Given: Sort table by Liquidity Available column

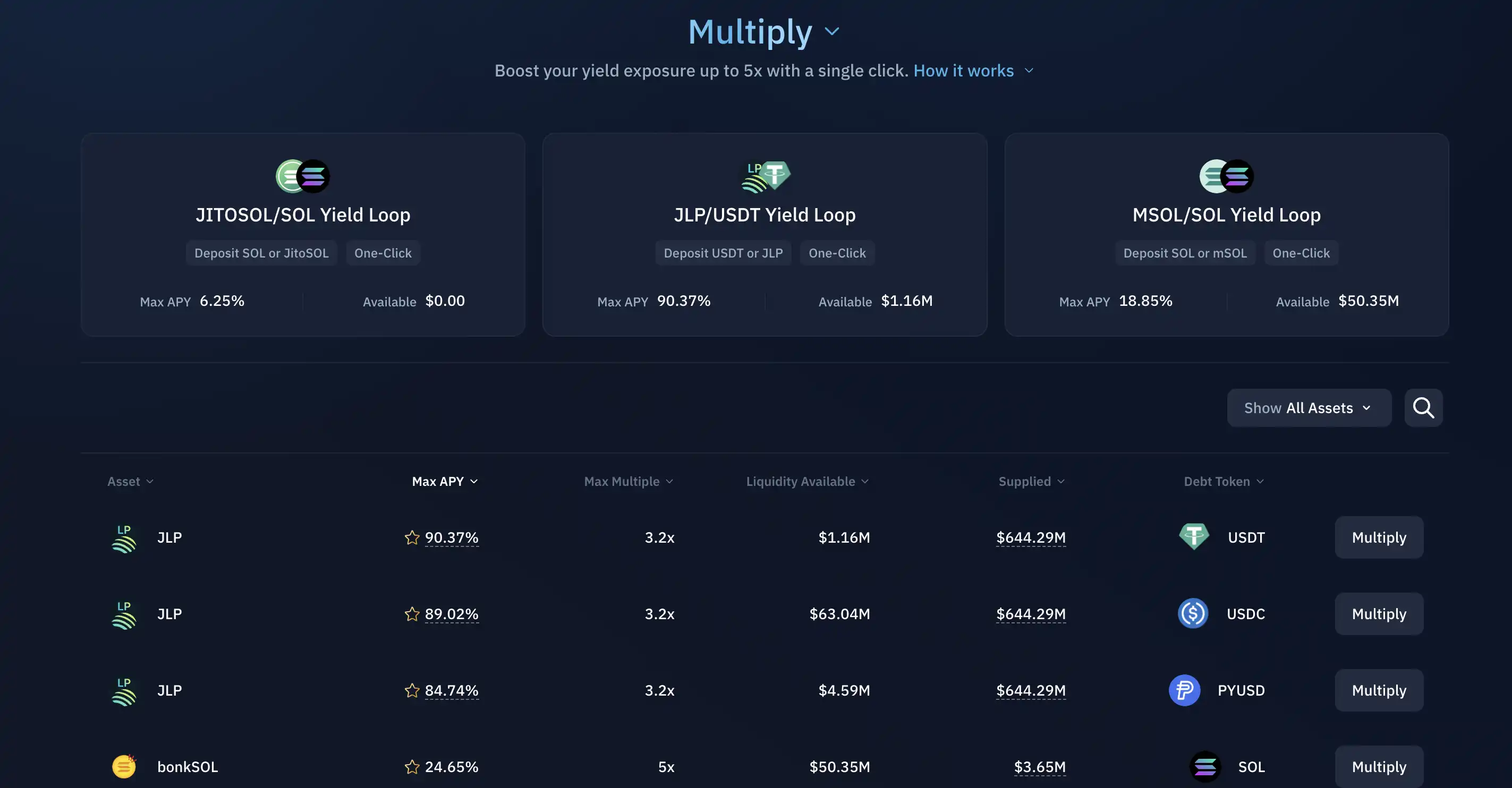Looking at the screenshot, I should tap(806, 481).
